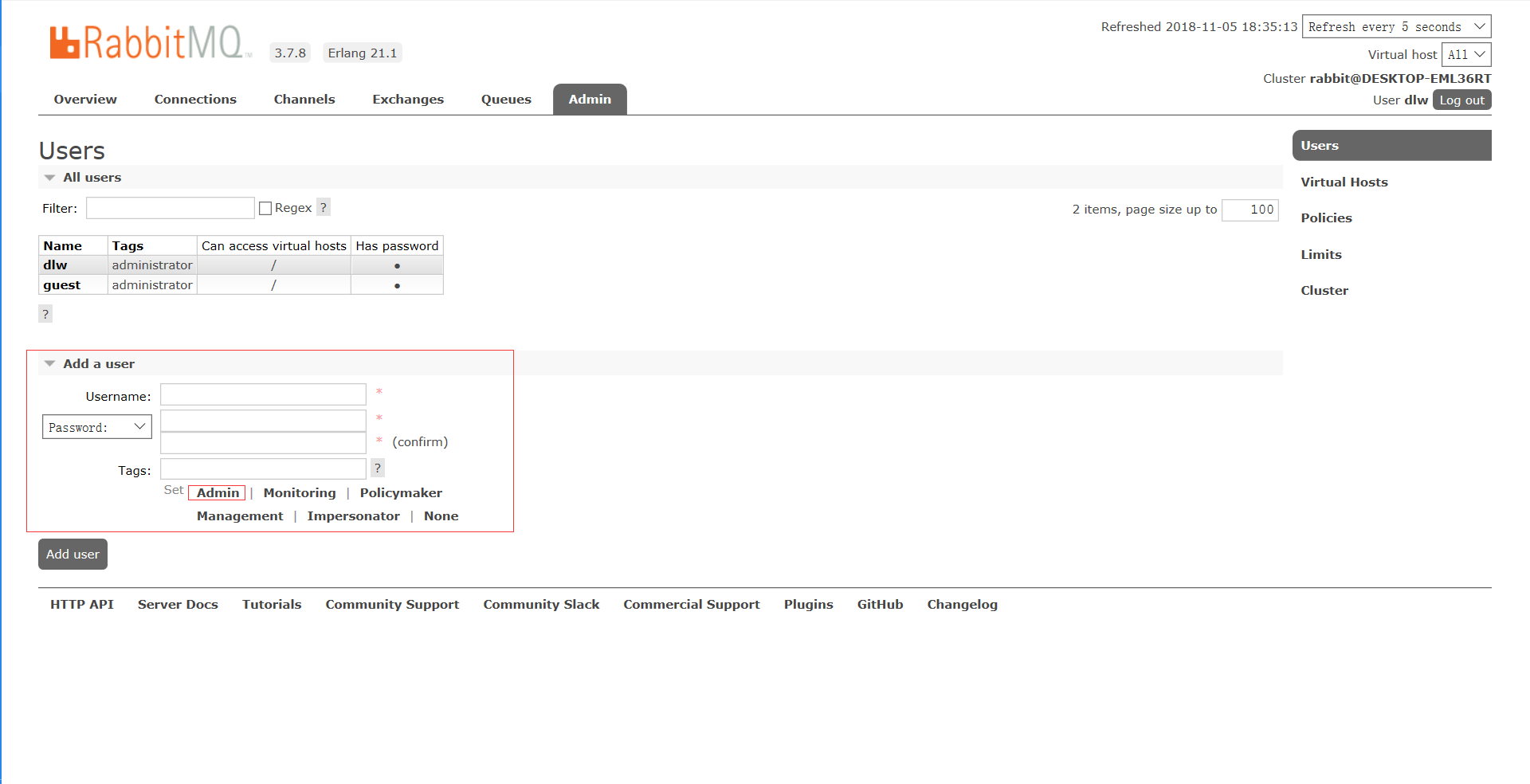Set the Policymaker tag
This screenshot has height=784, width=1530.
click(x=401, y=492)
